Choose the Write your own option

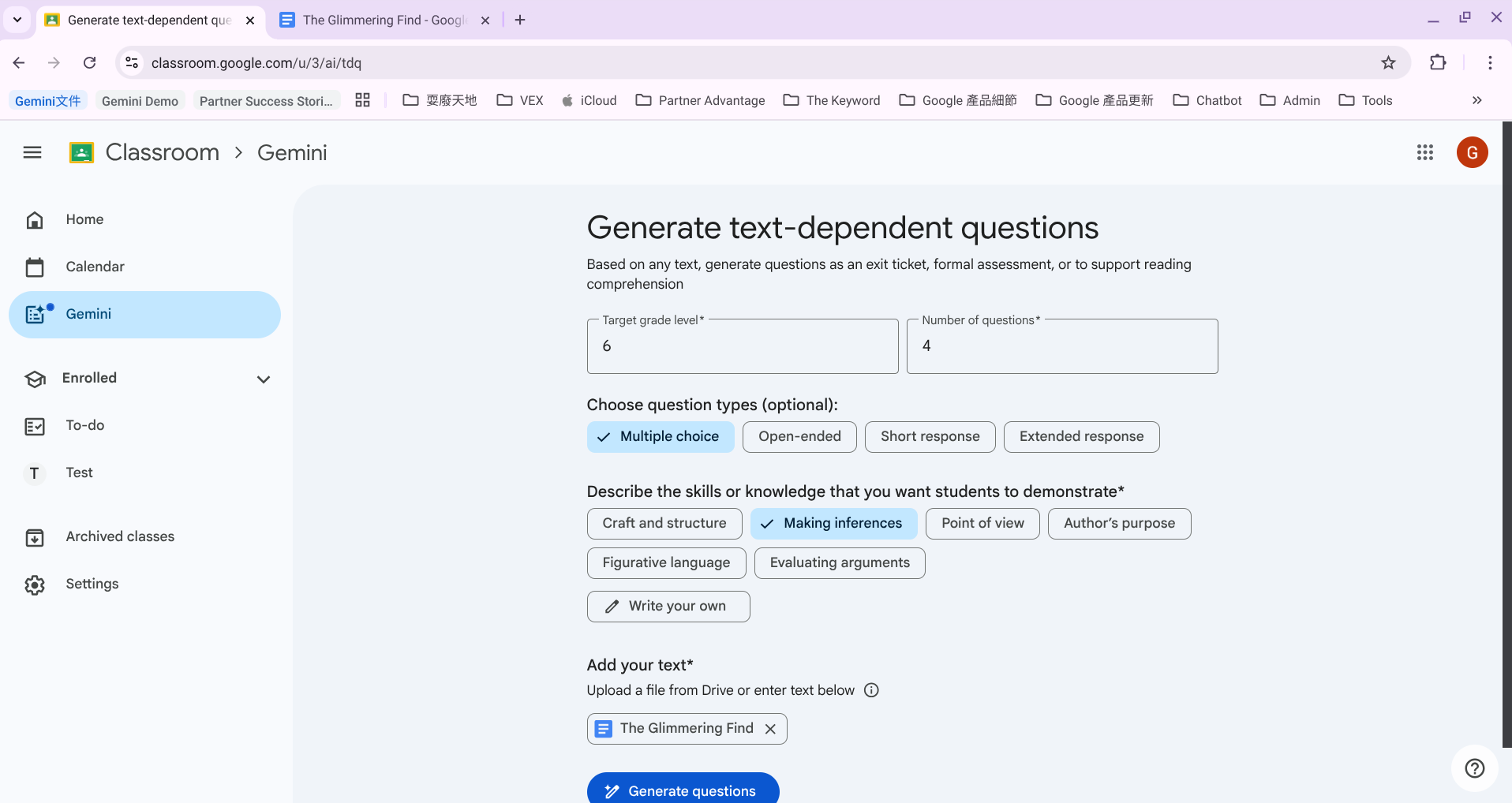coord(668,607)
